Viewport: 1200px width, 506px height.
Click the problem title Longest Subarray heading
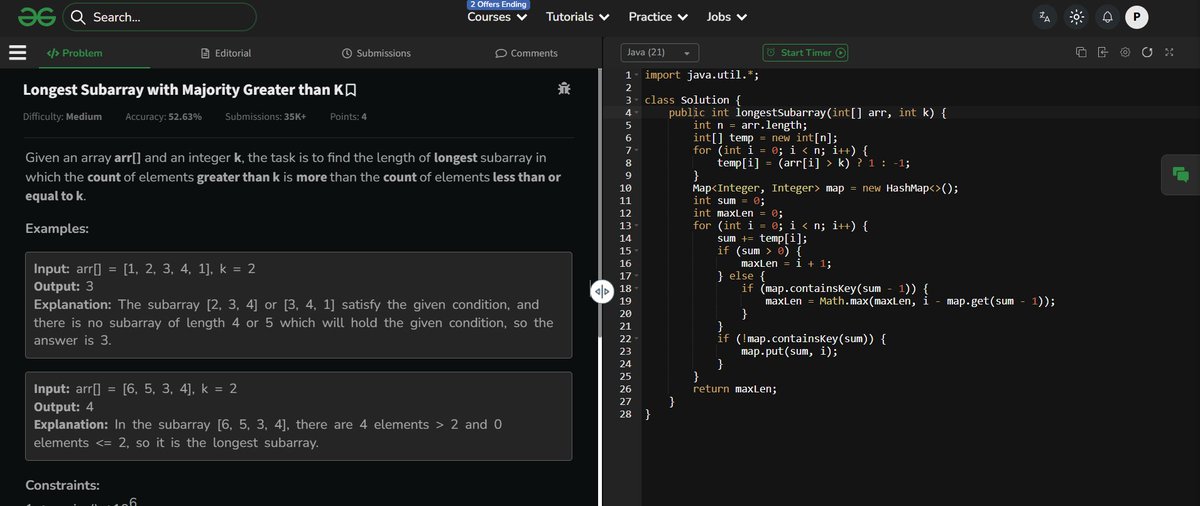pos(183,91)
